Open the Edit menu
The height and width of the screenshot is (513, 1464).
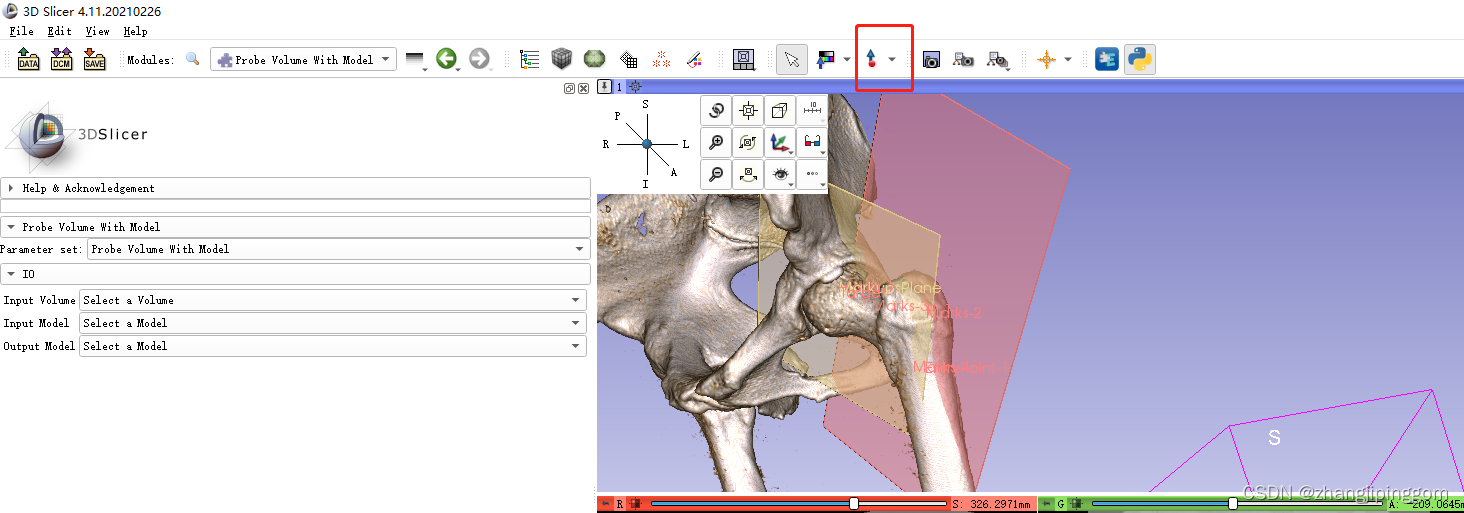pos(59,32)
